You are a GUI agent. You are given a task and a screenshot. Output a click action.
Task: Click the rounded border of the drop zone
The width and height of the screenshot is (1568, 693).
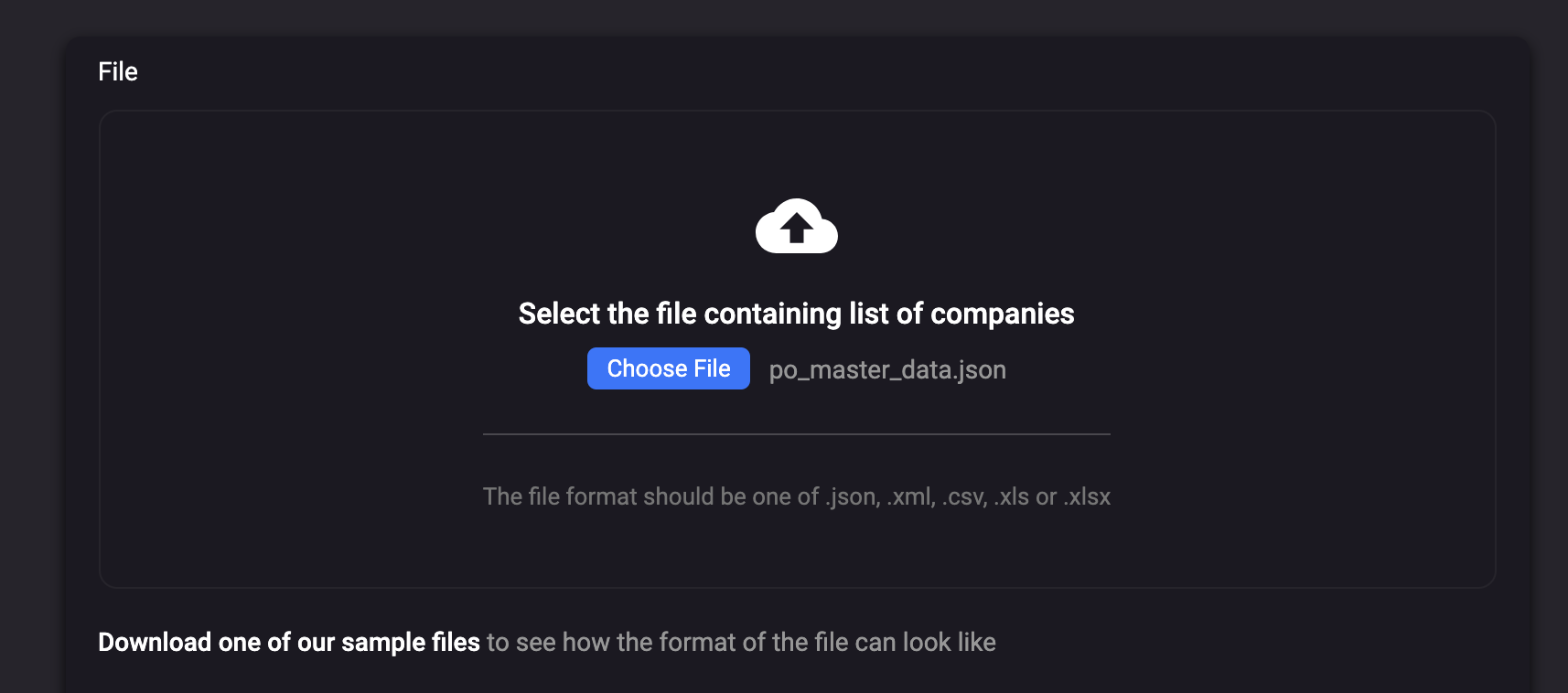point(100,347)
